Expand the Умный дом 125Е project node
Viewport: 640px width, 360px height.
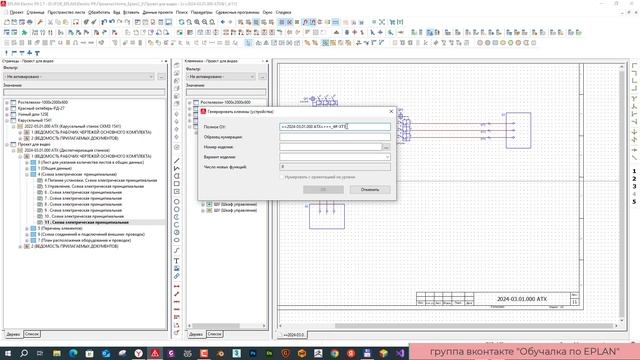pos(7,115)
